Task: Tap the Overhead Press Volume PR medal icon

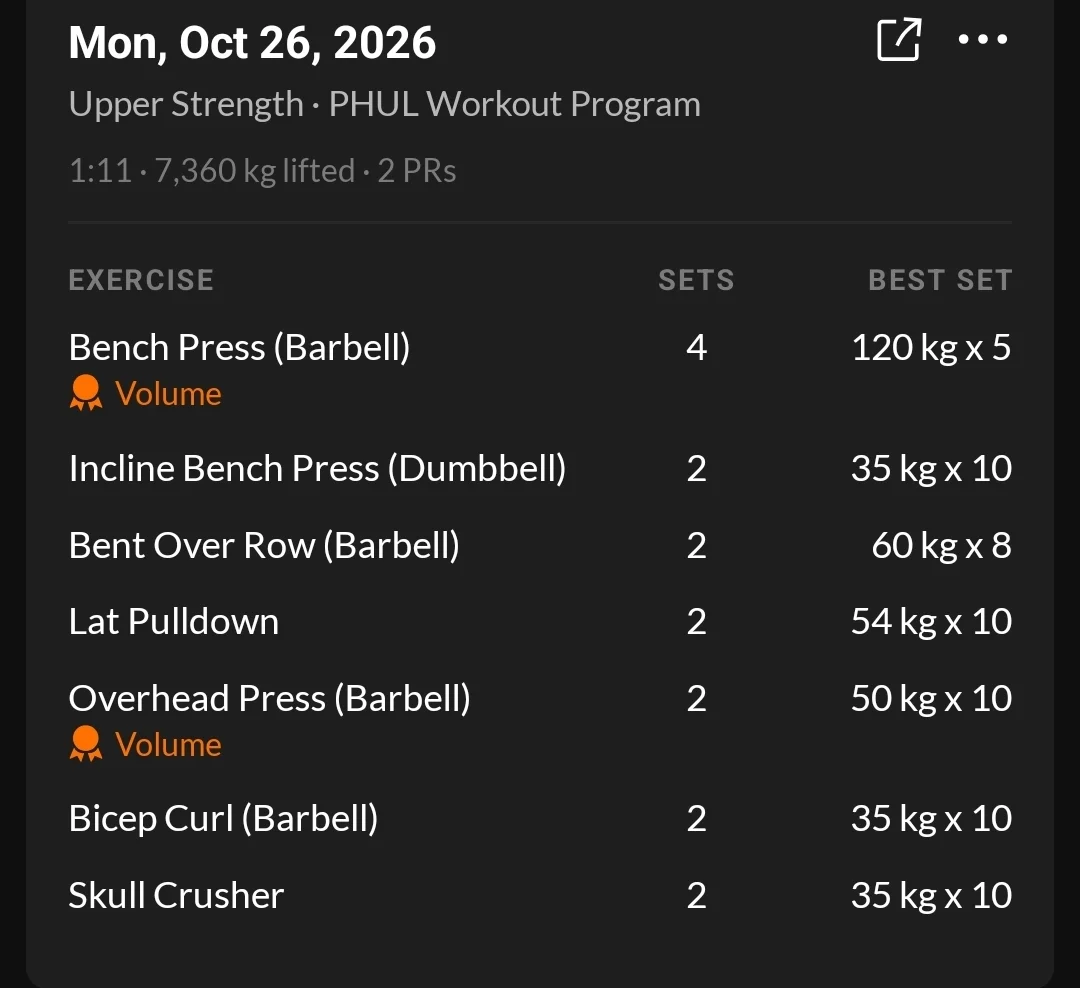Action: [86, 744]
